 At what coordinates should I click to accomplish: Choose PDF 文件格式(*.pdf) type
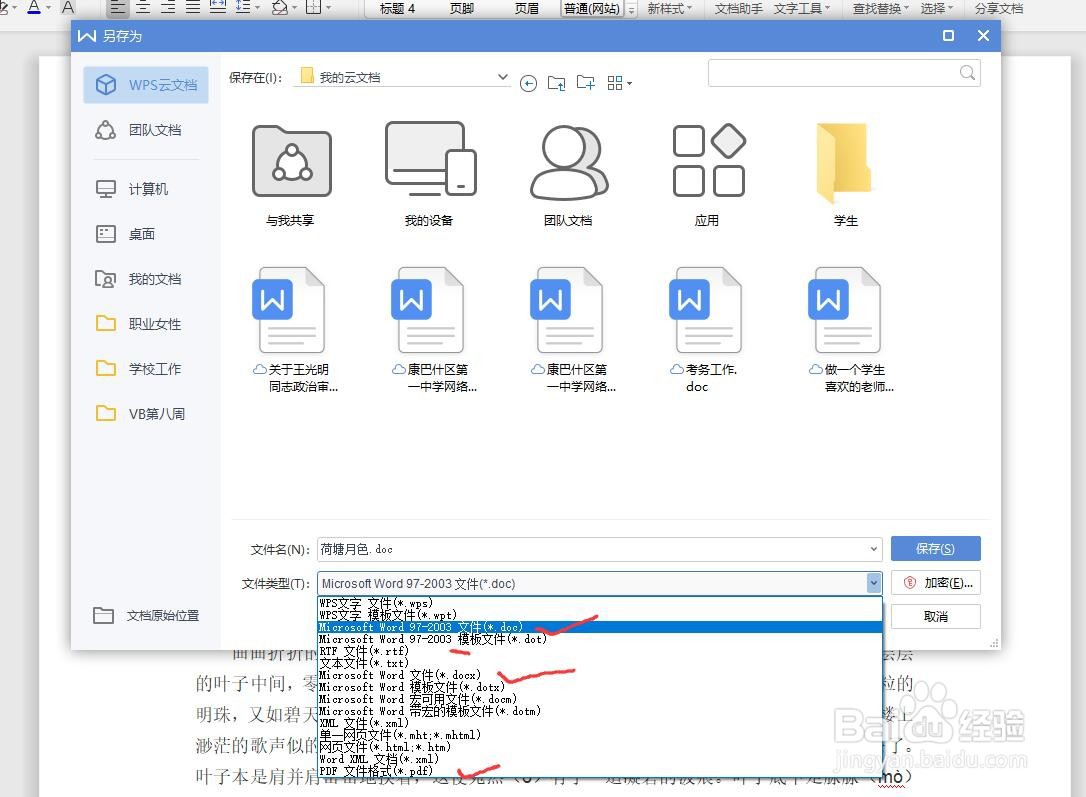click(600, 771)
